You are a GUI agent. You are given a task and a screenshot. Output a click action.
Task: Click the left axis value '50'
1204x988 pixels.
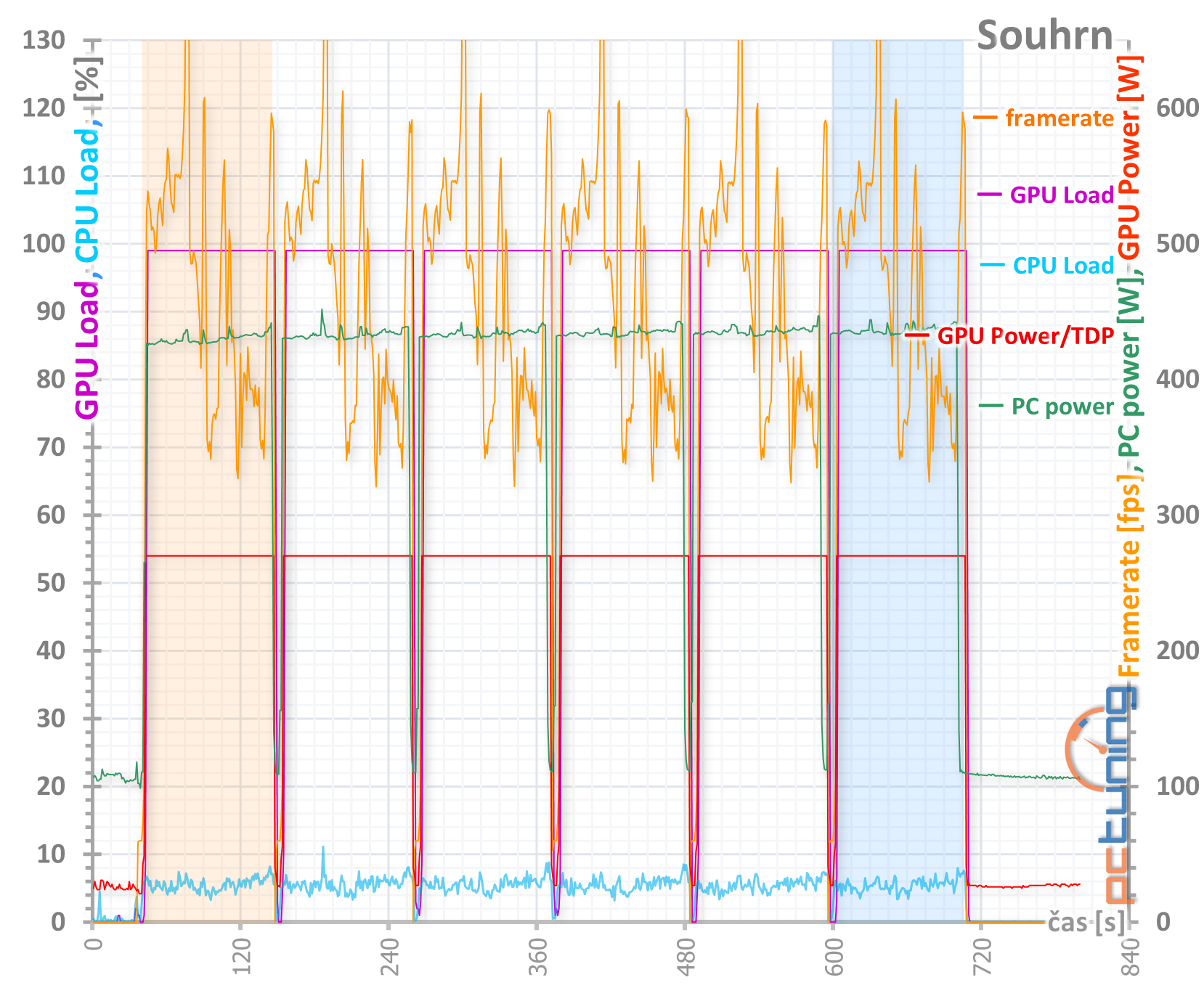pos(51,583)
